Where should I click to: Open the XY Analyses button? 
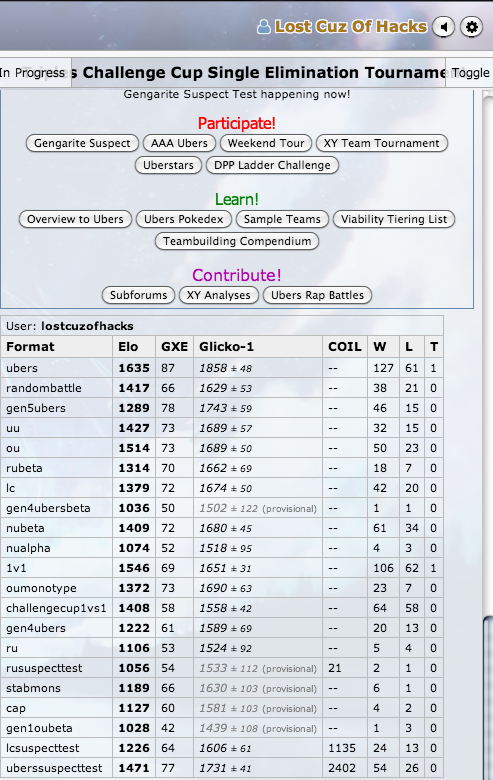218,295
